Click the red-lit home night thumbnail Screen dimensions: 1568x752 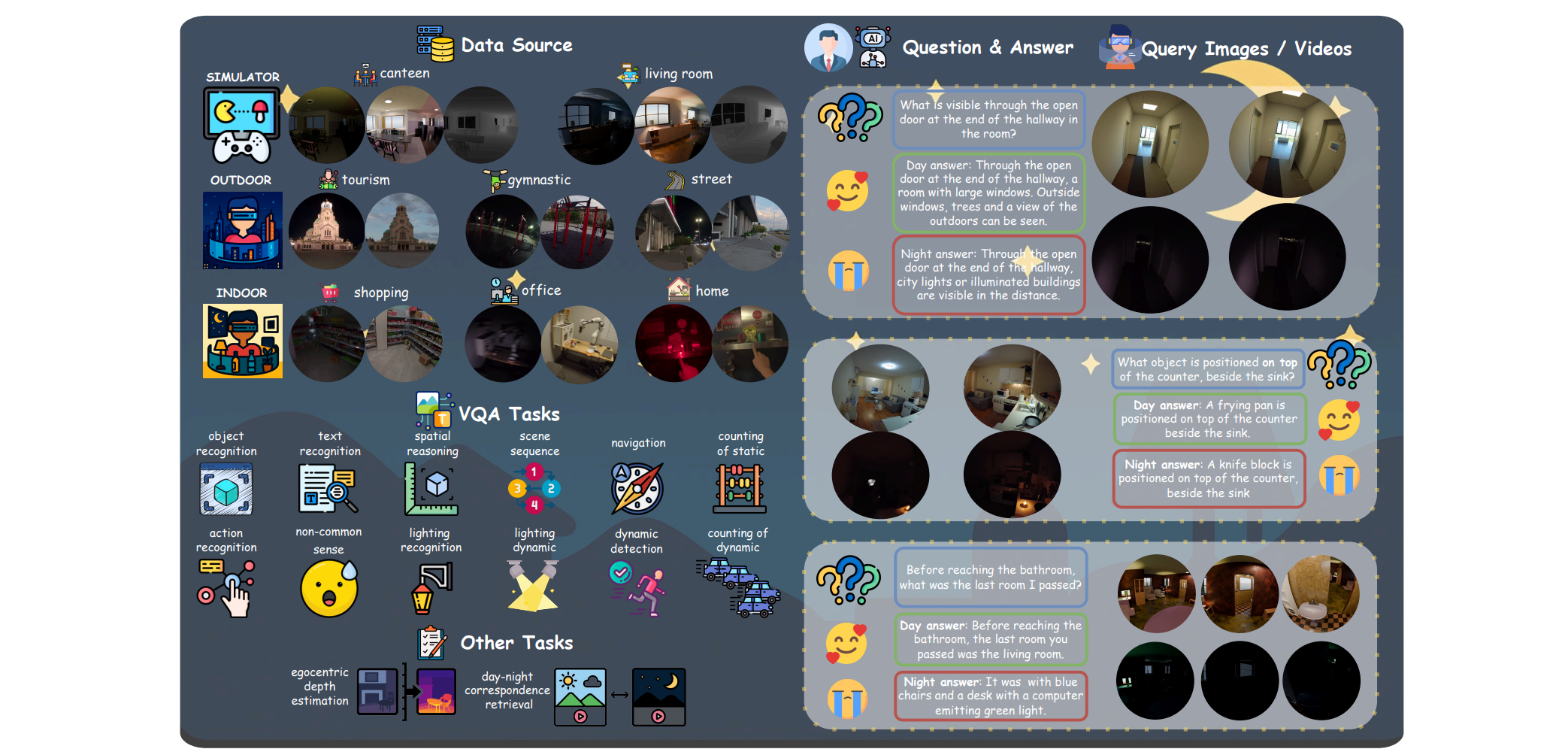pos(674,343)
